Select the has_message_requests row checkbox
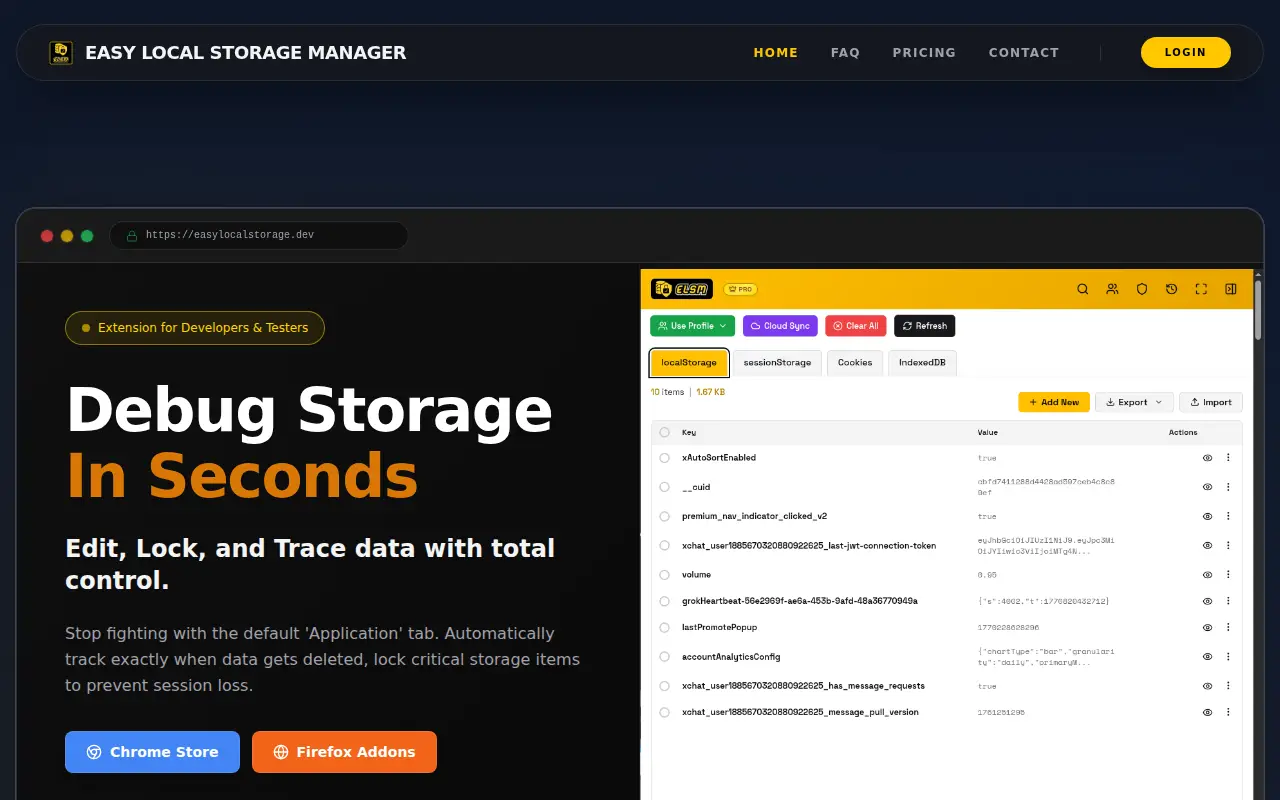The height and width of the screenshot is (800, 1280). pos(664,686)
